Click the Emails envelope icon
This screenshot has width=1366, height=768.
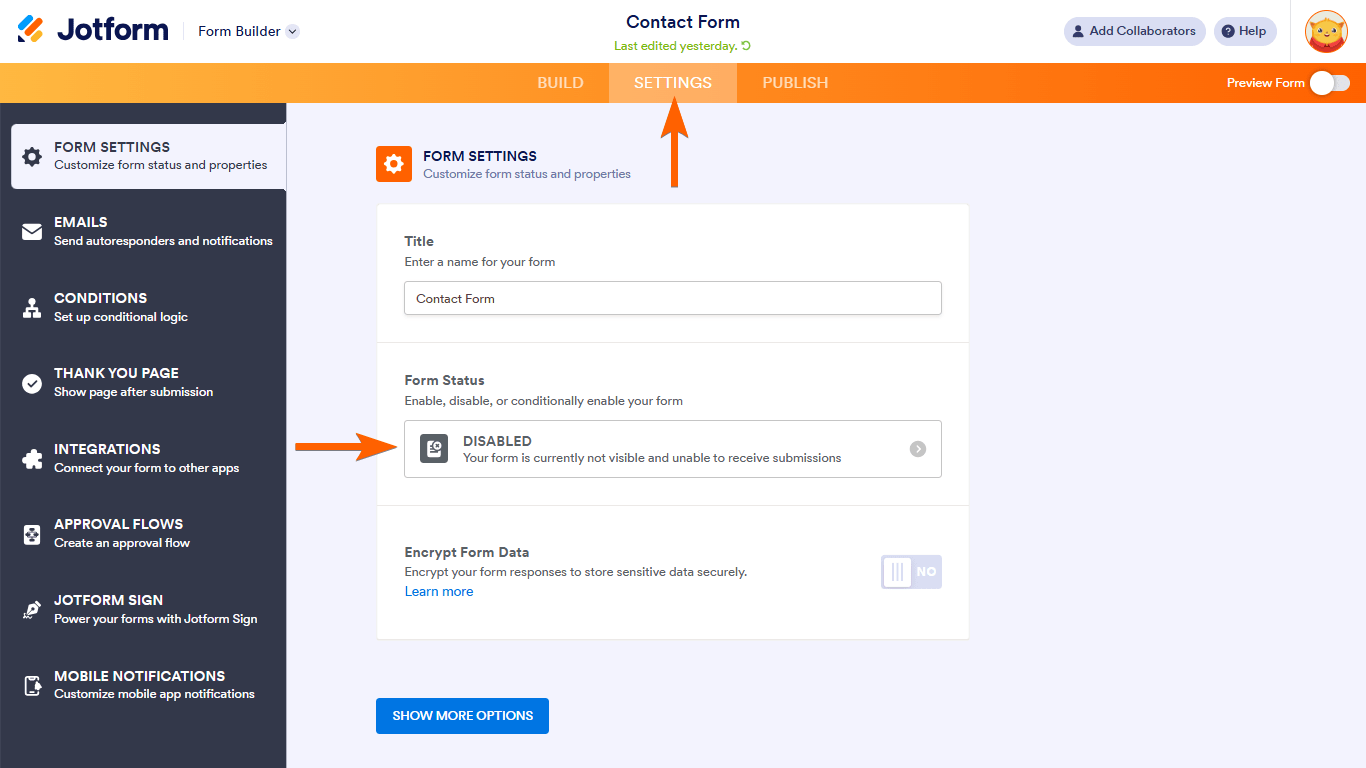[32, 232]
